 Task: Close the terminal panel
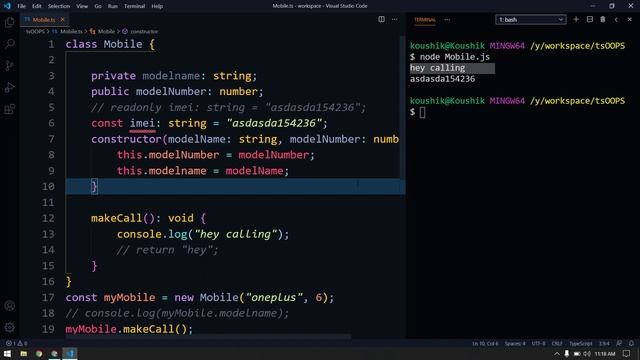[629, 19]
